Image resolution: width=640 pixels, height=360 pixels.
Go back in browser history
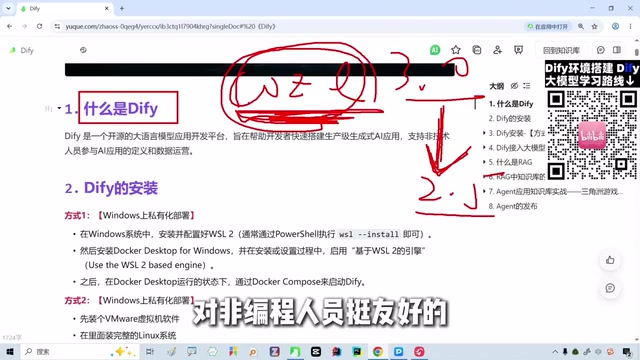point(9,26)
